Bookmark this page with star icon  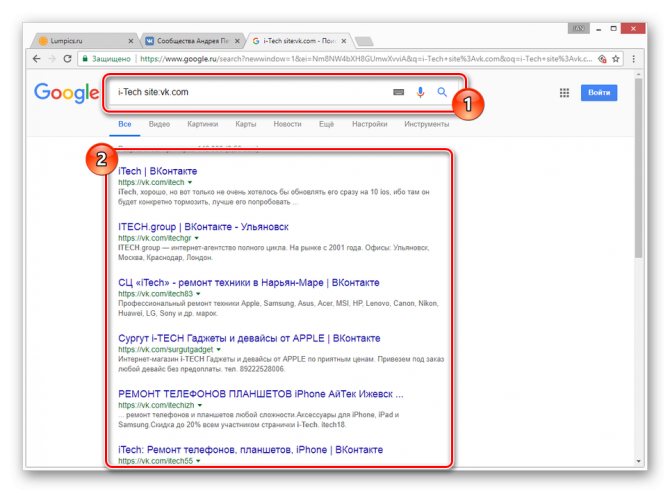615,59
